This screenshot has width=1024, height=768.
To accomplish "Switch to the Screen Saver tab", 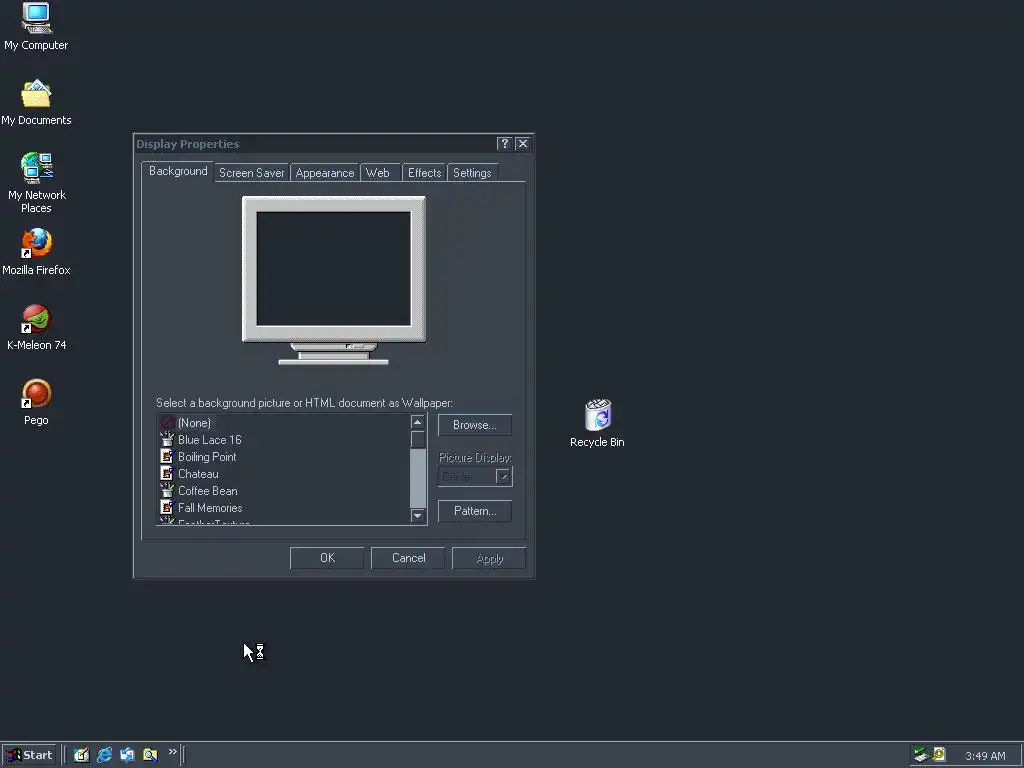I will [251, 173].
